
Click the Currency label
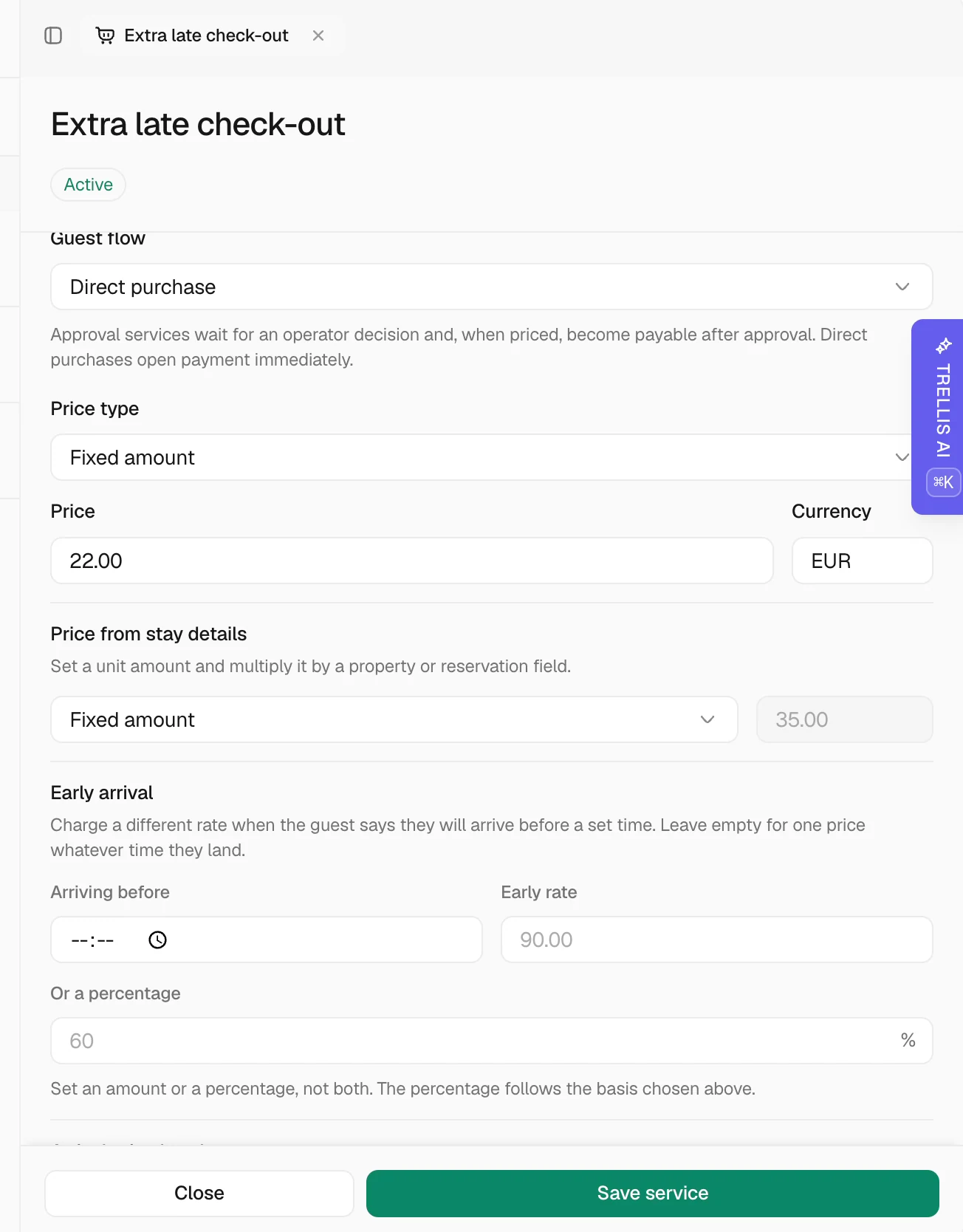point(832,511)
